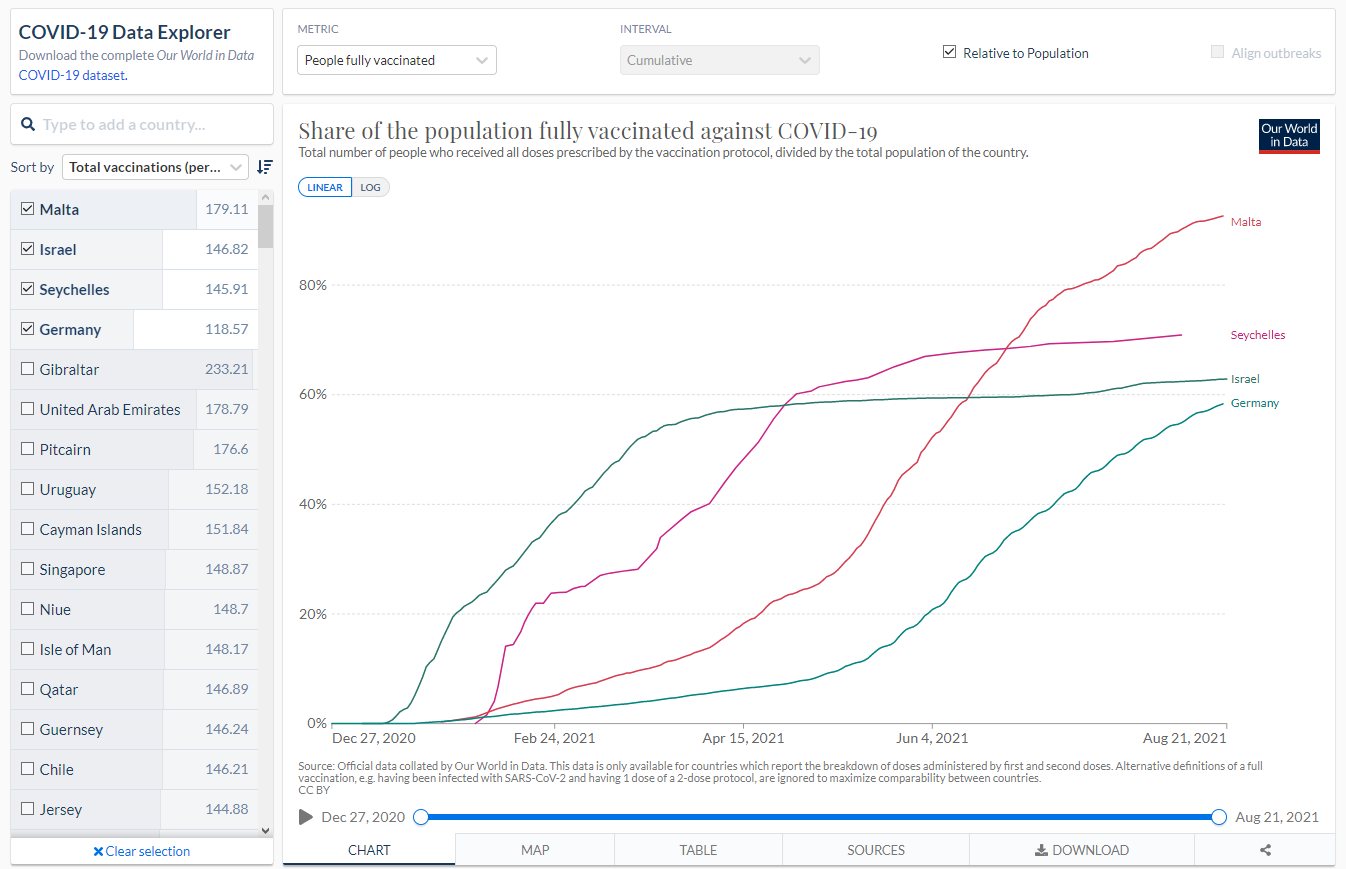Click the timeline end handle at Aug 21, 2021
The width and height of the screenshot is (1346, 869).
pyautogui.click(x=1218, y=817)
